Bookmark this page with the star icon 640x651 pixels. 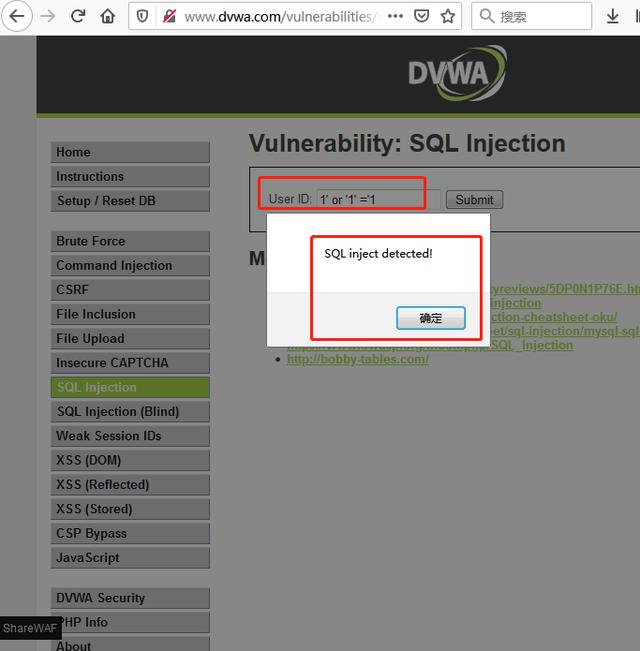point(448,16)
